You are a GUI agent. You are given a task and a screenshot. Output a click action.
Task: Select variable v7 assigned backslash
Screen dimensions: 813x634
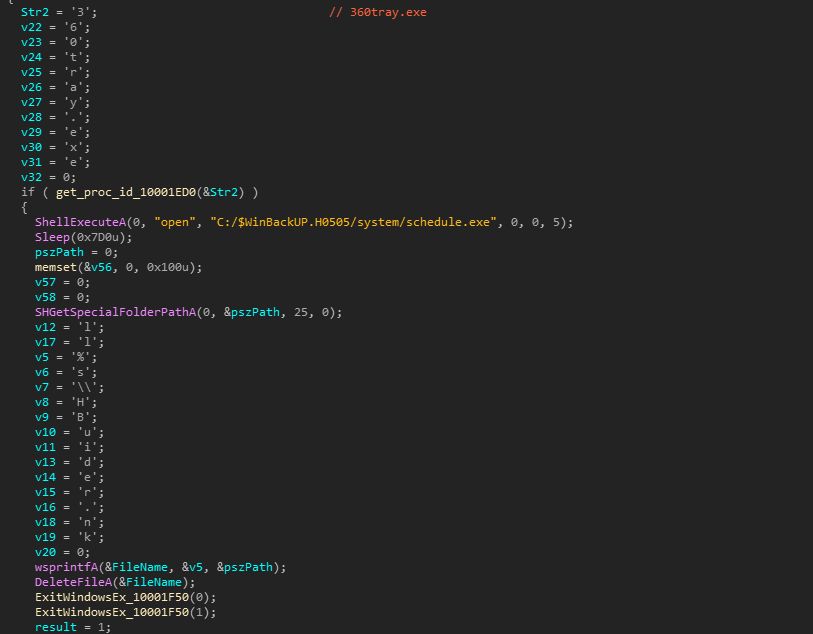[x=42, y=387]
